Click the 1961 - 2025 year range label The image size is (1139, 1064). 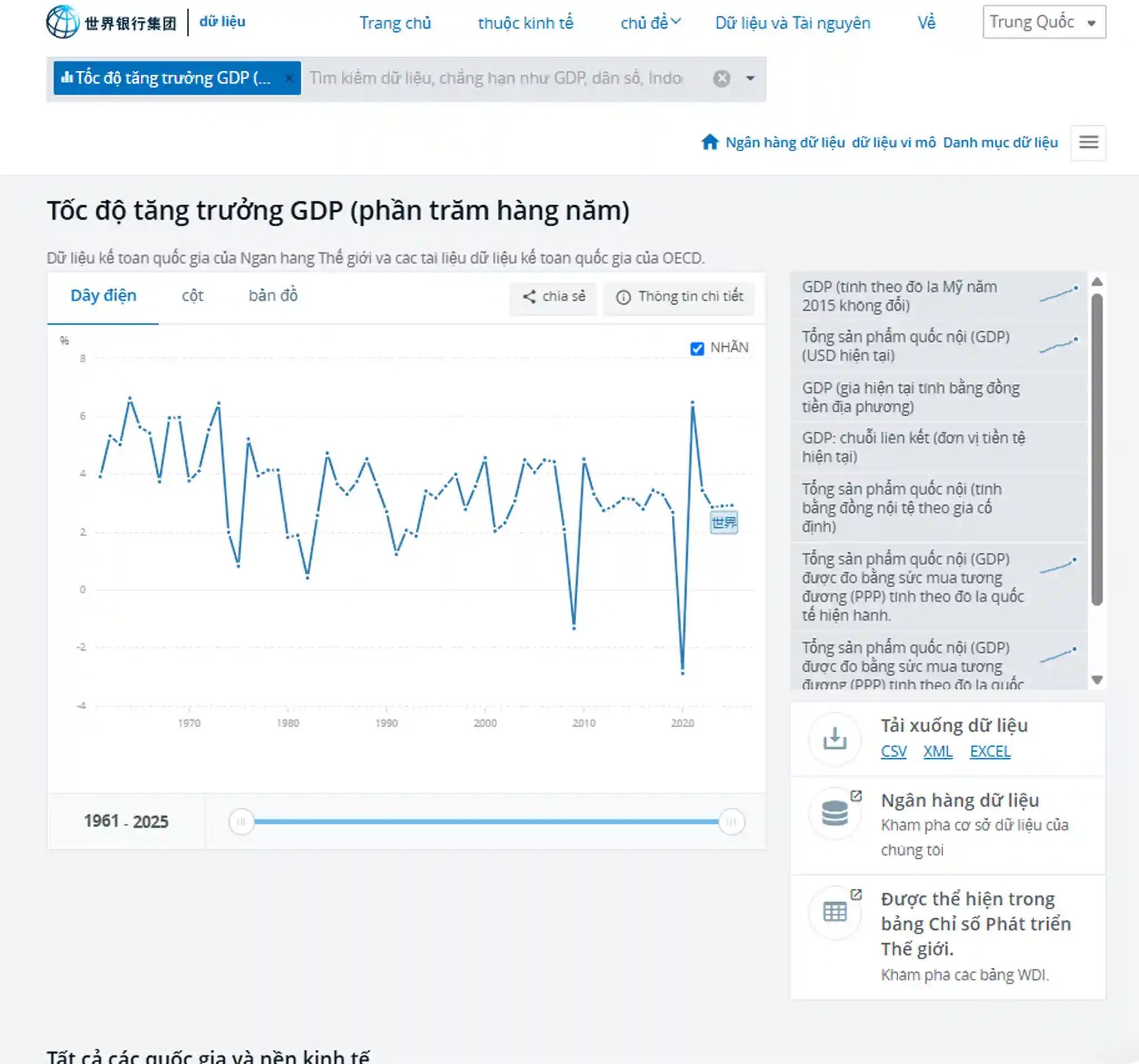pyautogui.click(x=126, y=821)
